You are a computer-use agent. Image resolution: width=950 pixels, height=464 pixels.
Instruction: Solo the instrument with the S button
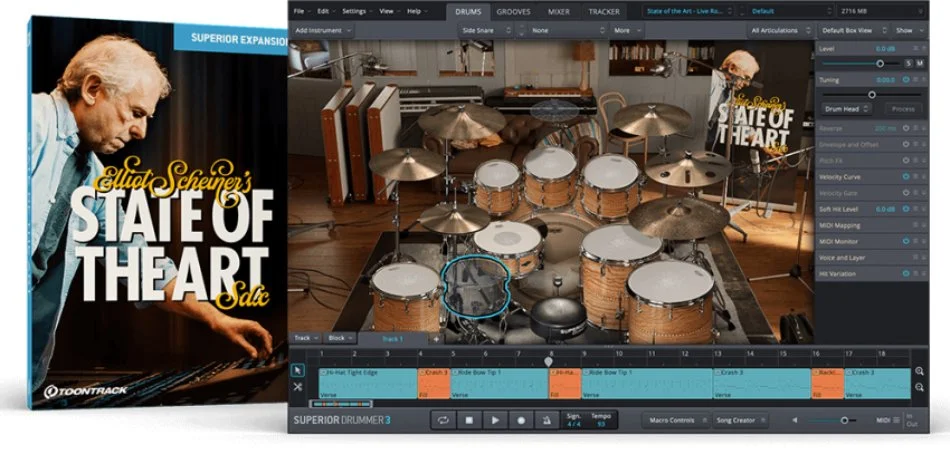(908, 64)
